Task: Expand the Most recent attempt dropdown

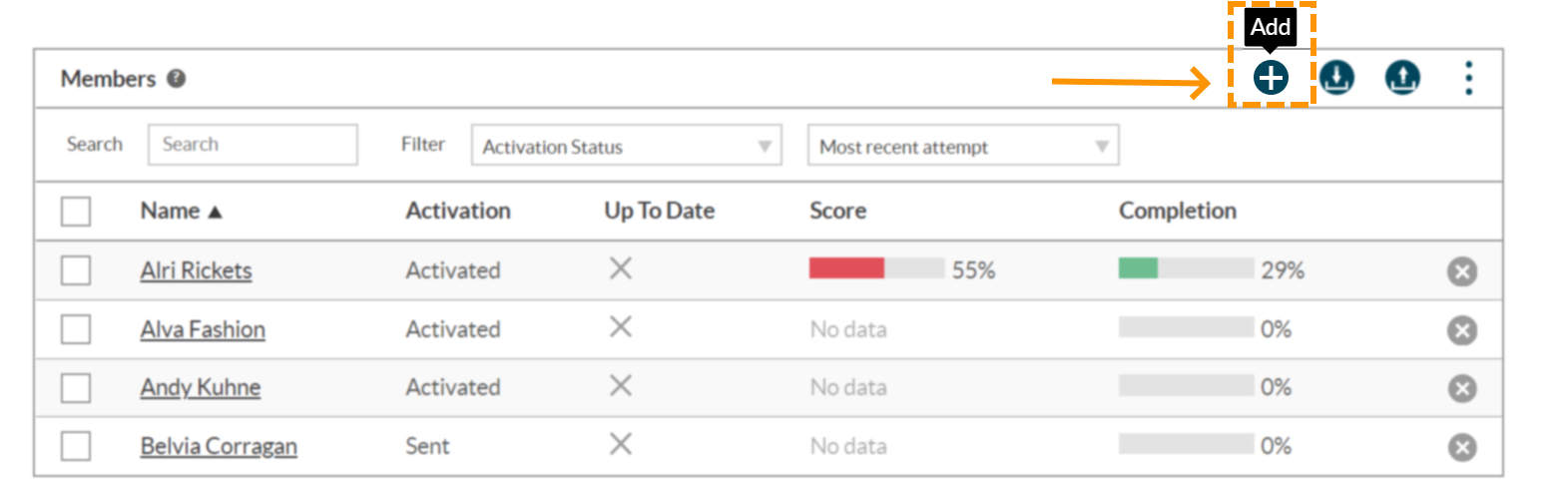Action: (x=963, y=146)
